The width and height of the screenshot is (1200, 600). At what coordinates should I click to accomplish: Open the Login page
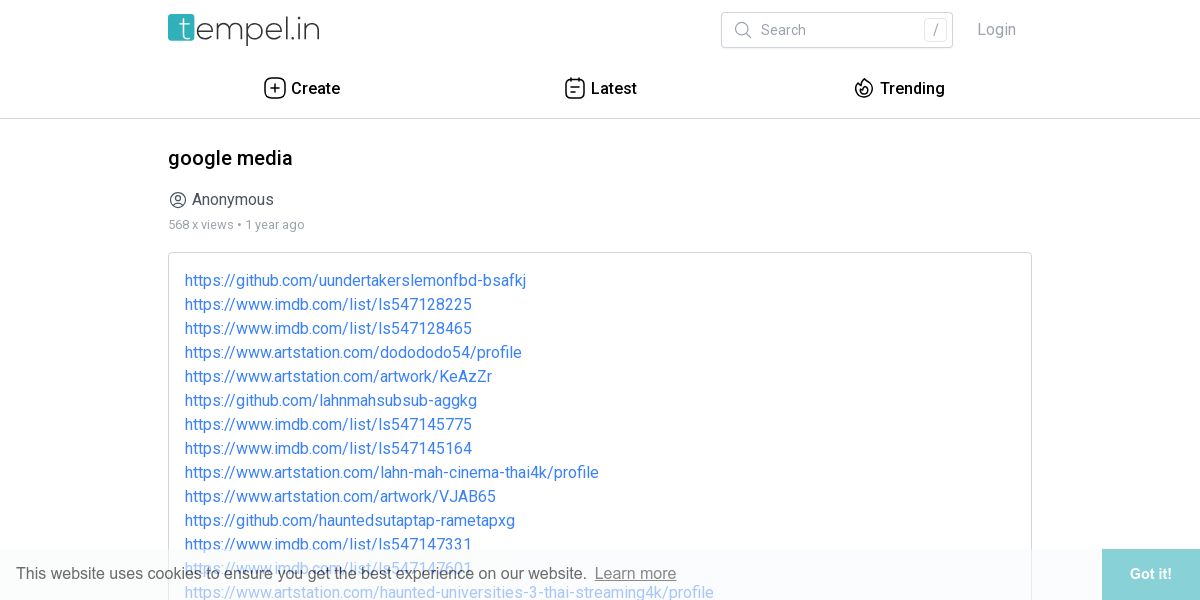996,30
